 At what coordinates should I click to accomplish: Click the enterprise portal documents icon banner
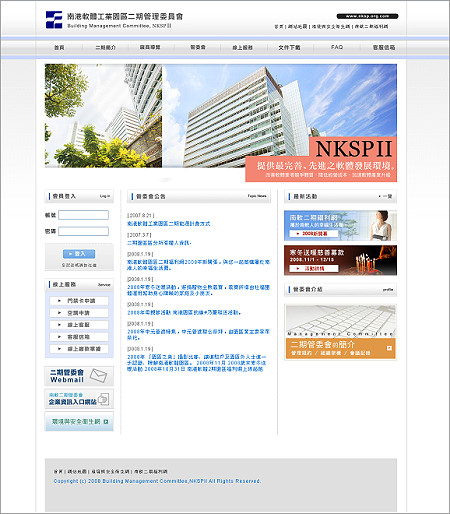point(79,399)
